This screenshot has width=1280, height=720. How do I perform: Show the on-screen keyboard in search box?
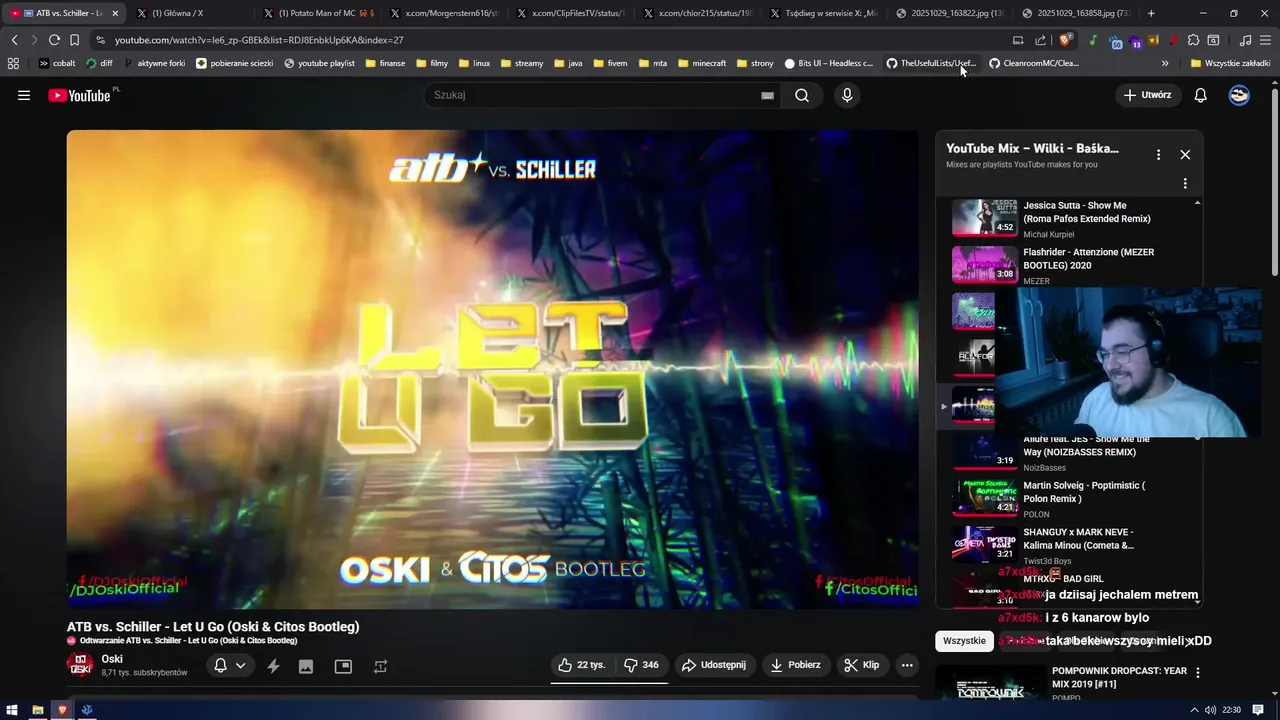(767, 95)
